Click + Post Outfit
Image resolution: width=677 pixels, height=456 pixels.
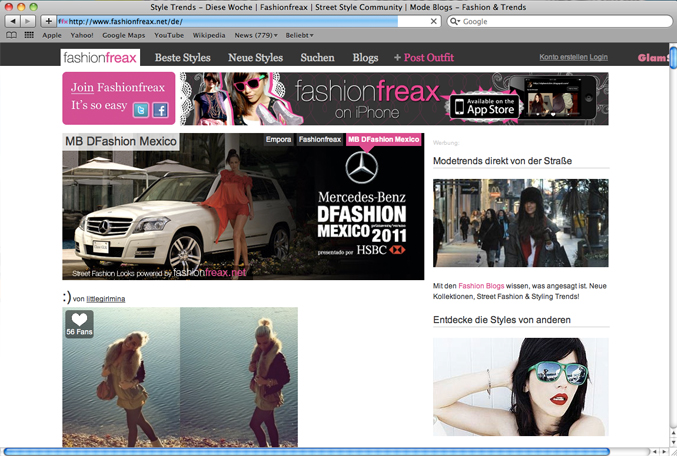pos(424,57)
